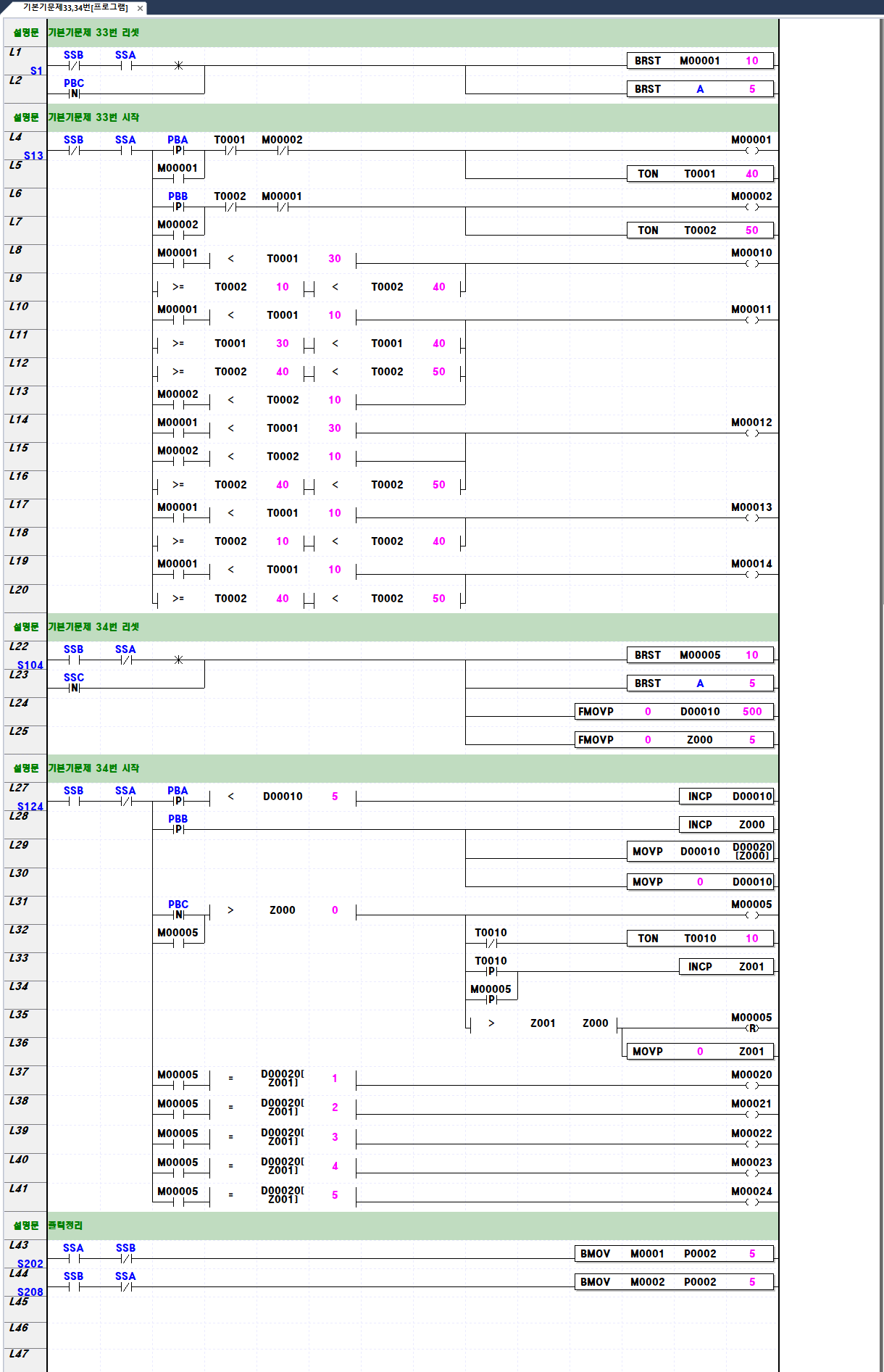Select the normally closed SSB contact on L1
This screenshot has height=1372, width=884.
[x=74, y=65]
